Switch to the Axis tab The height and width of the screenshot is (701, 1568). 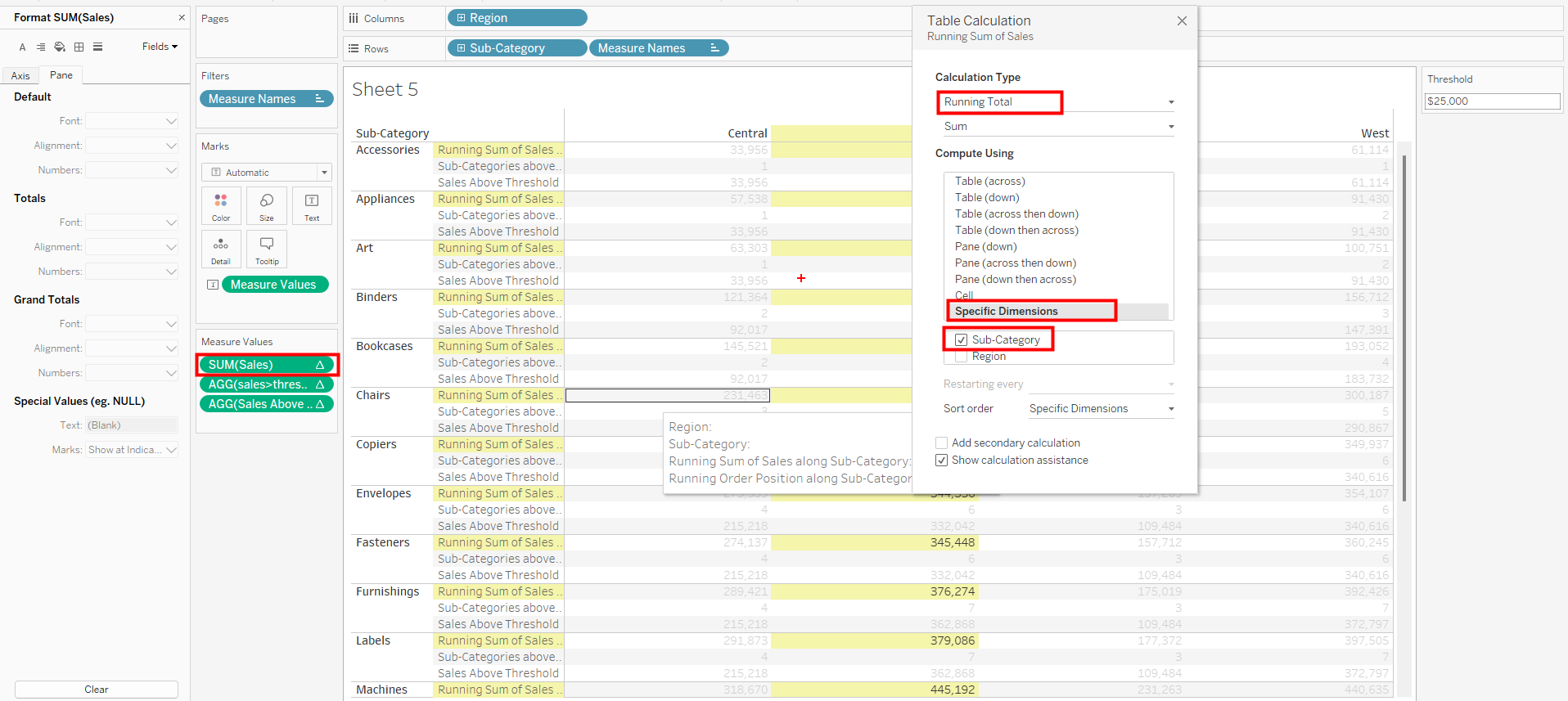pyautogui.click(x=20, y=75)
